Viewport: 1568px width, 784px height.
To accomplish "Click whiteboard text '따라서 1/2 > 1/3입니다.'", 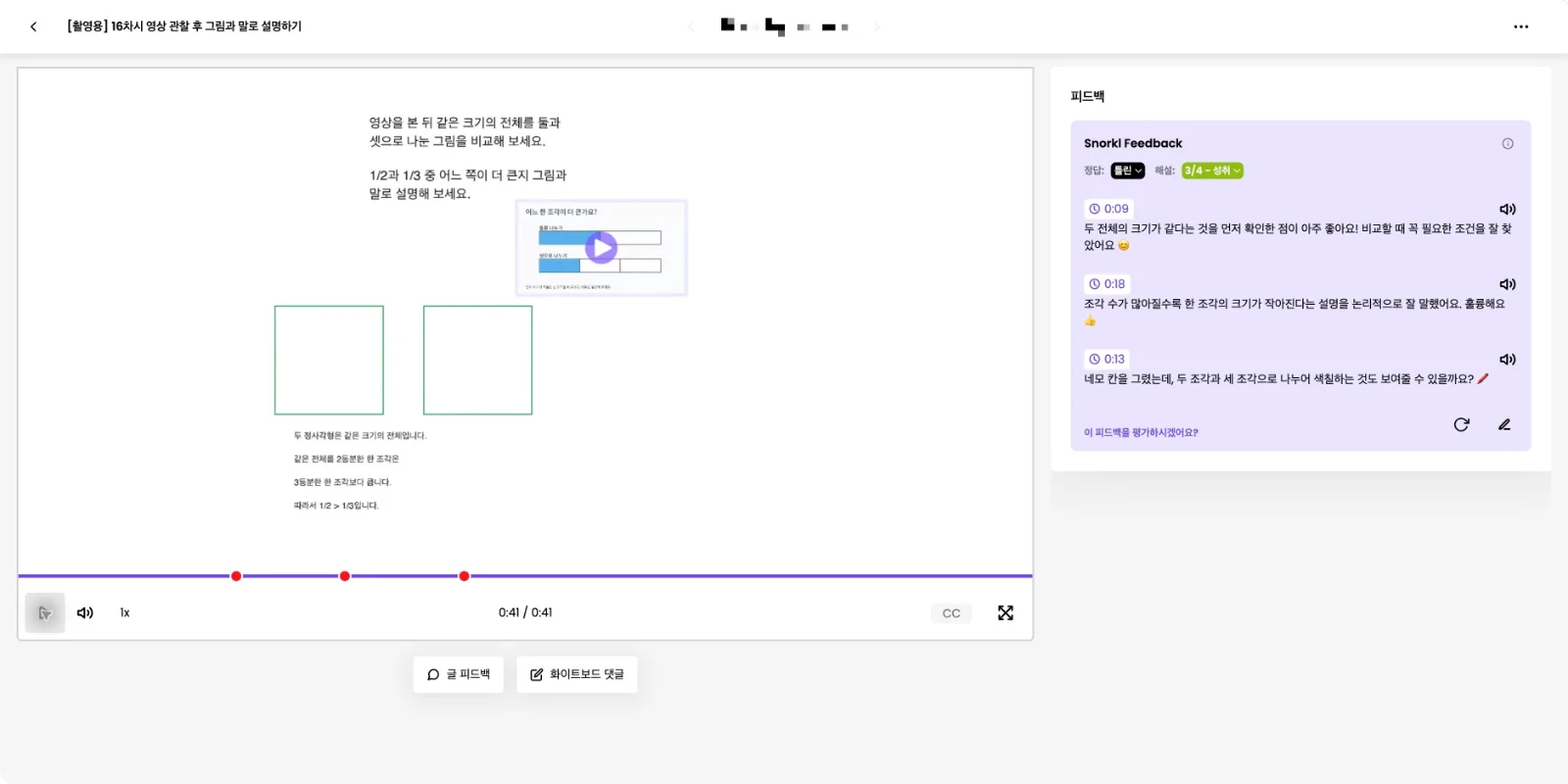I will [x=336, y=506].
